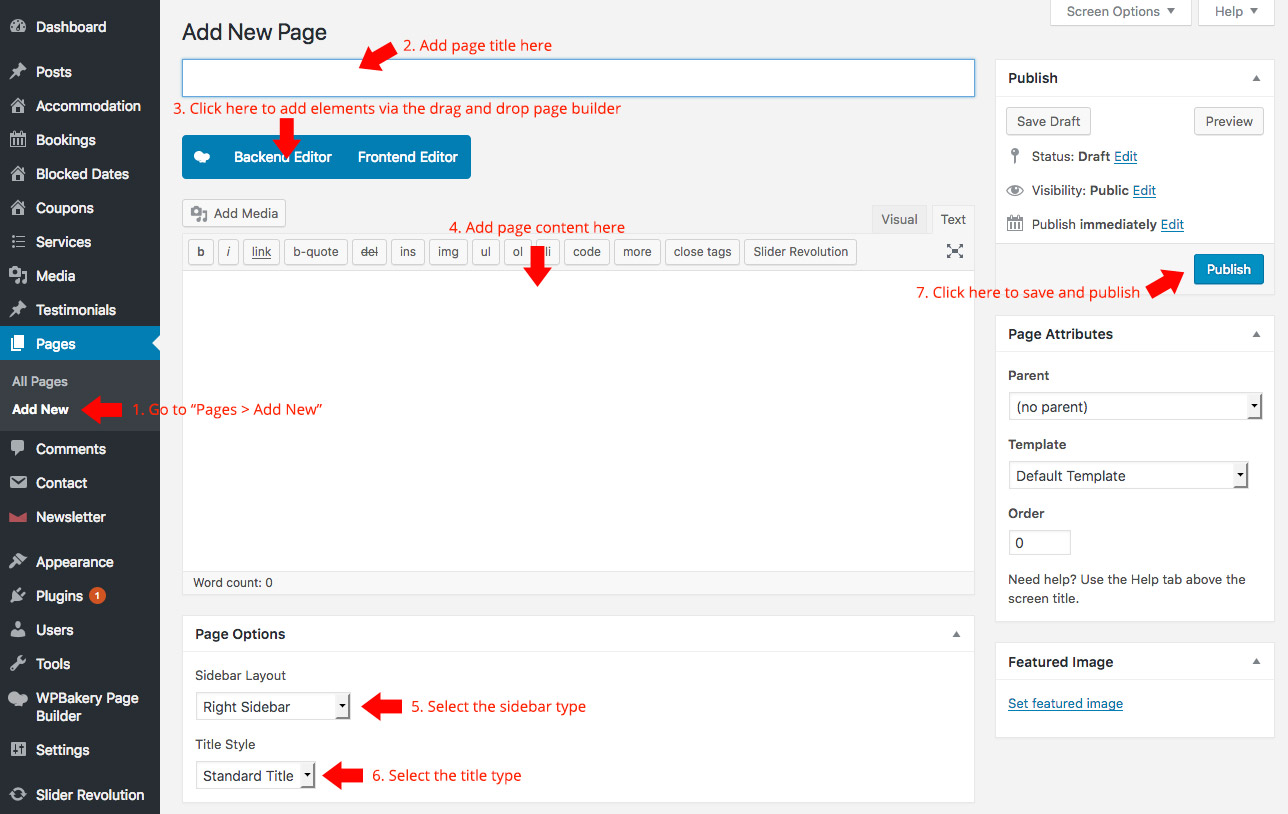Click the page title input field
Image resolution: width=1288 pixels, height=814 pixels.
point(578,78)
